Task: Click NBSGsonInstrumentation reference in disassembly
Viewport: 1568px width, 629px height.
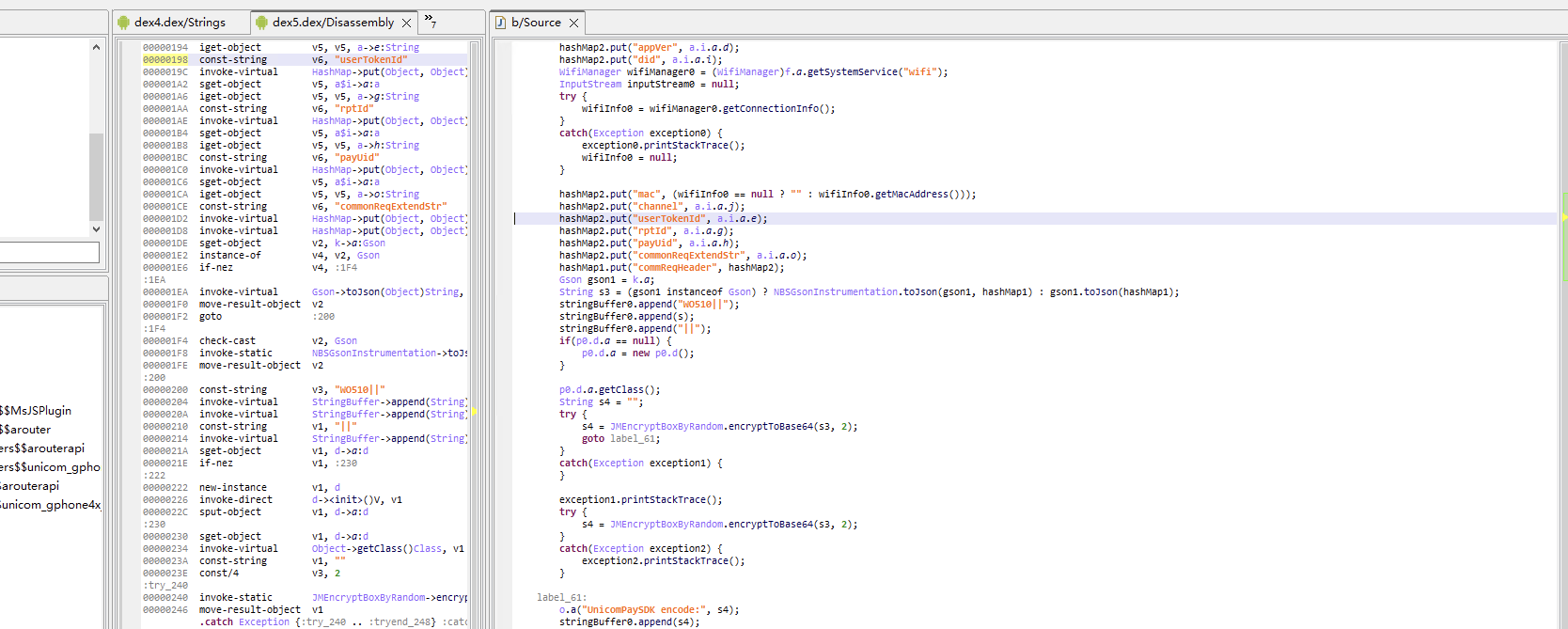Action: [374, 353]
